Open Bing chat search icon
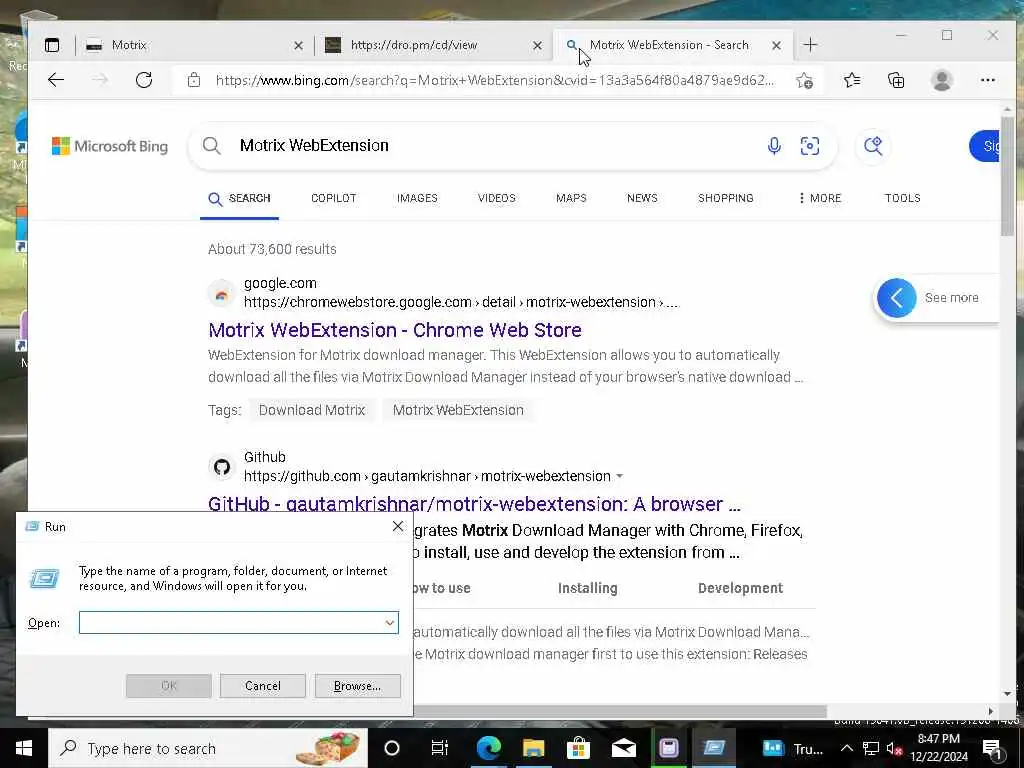This screenshot has height=768, width=1024. pyautogui.click(x=873, y=146)
